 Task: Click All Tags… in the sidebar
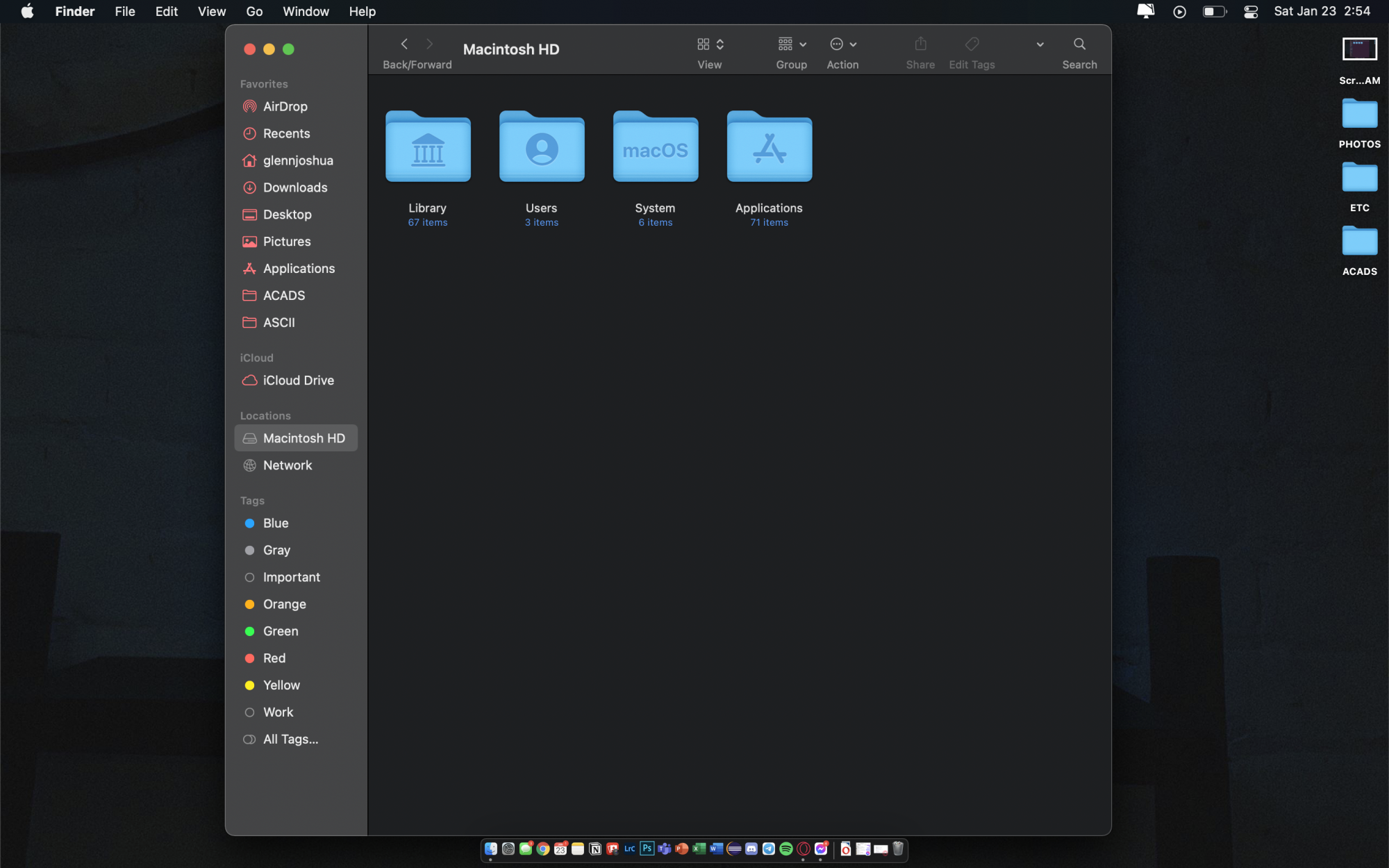[x=290, y=740]
